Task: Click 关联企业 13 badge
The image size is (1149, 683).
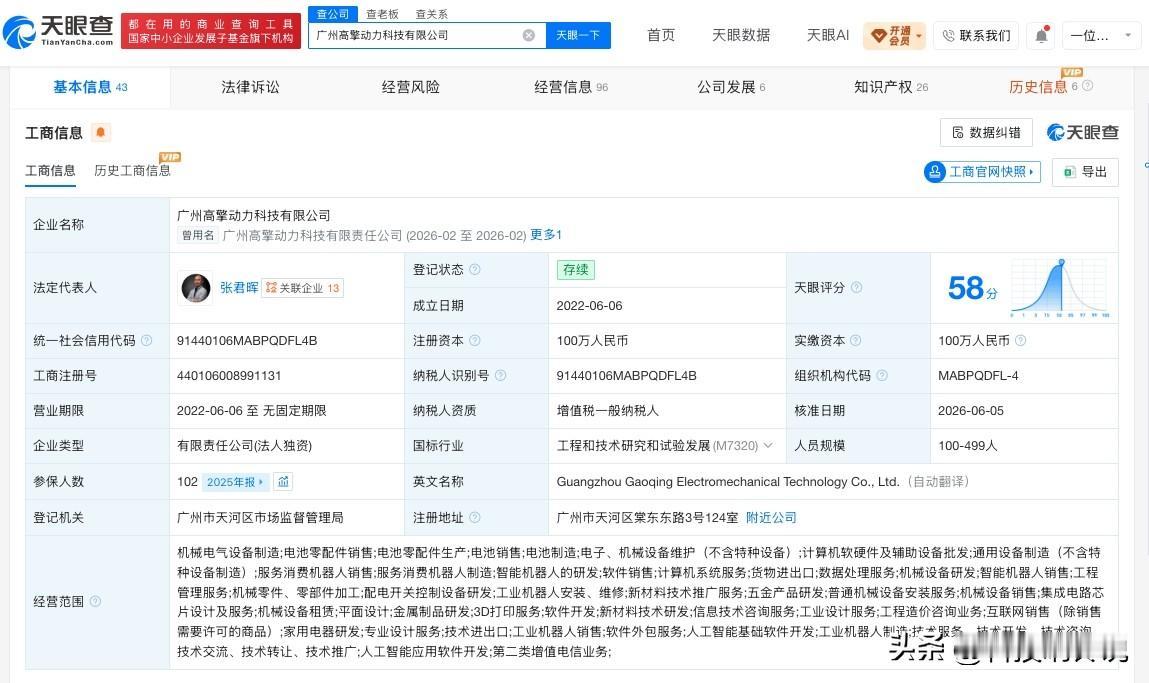Action: [303, 288]
